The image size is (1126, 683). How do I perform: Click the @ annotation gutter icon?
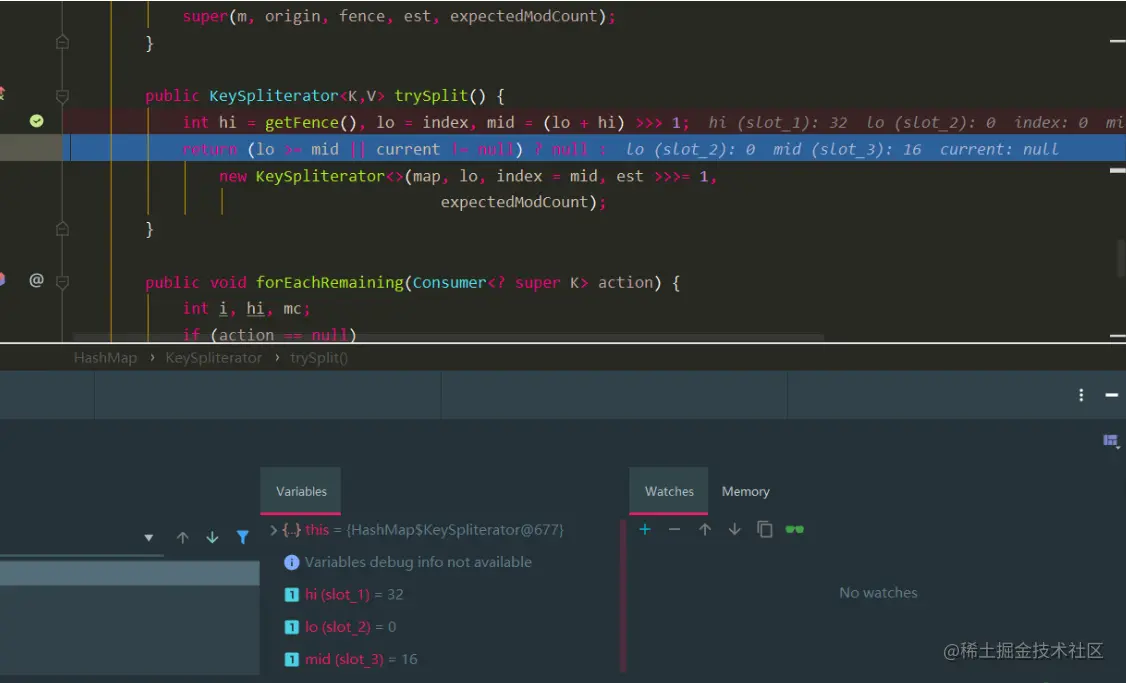click(37, 280)
